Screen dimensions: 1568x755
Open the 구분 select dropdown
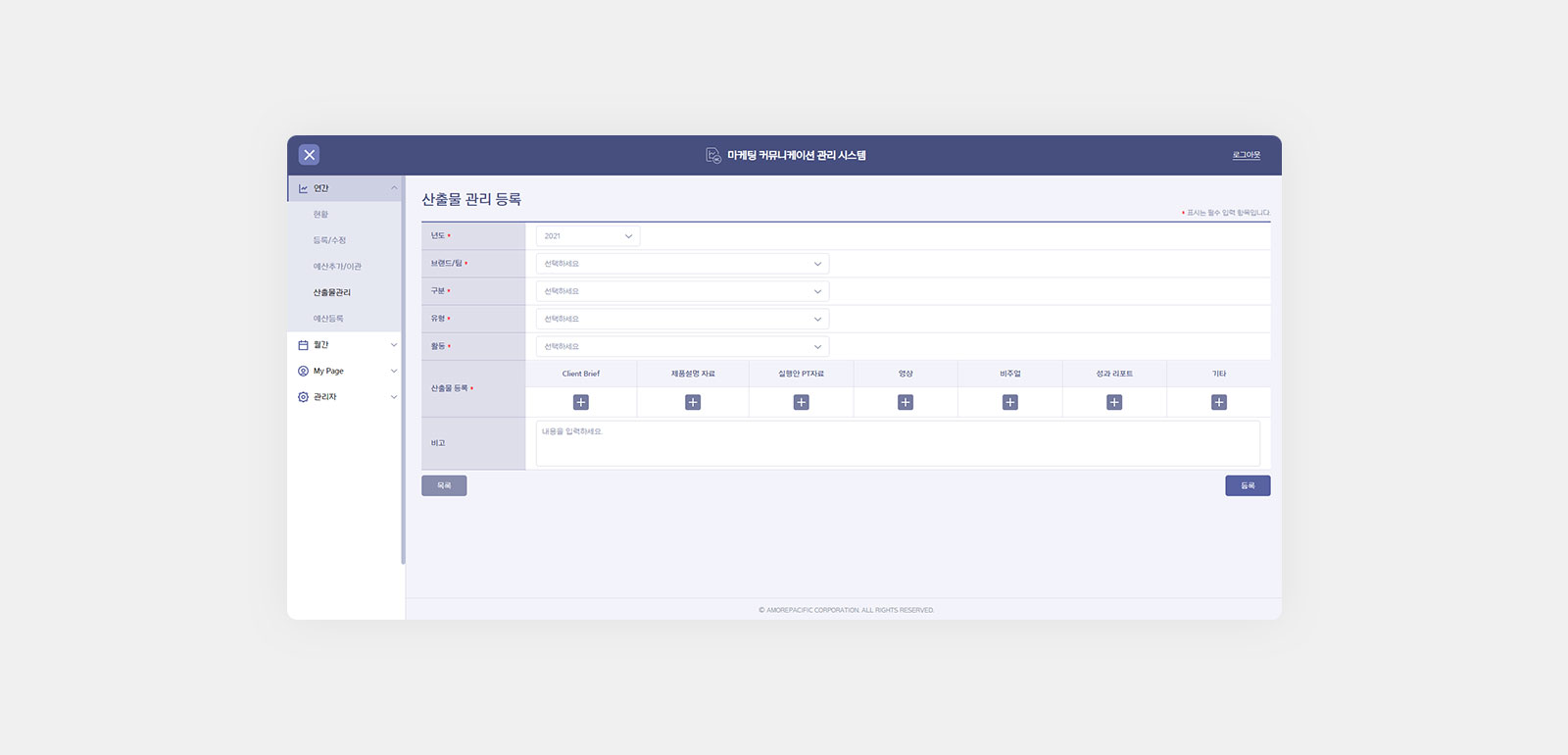[x=682, y=291]
